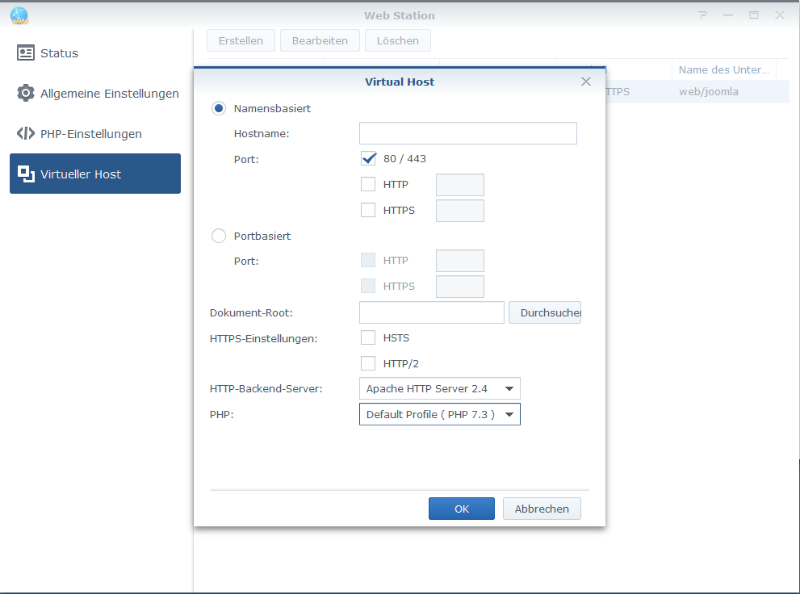Select the web/joomla table cell
Screen dimensions: 800x594
click(x=709, y=92)
